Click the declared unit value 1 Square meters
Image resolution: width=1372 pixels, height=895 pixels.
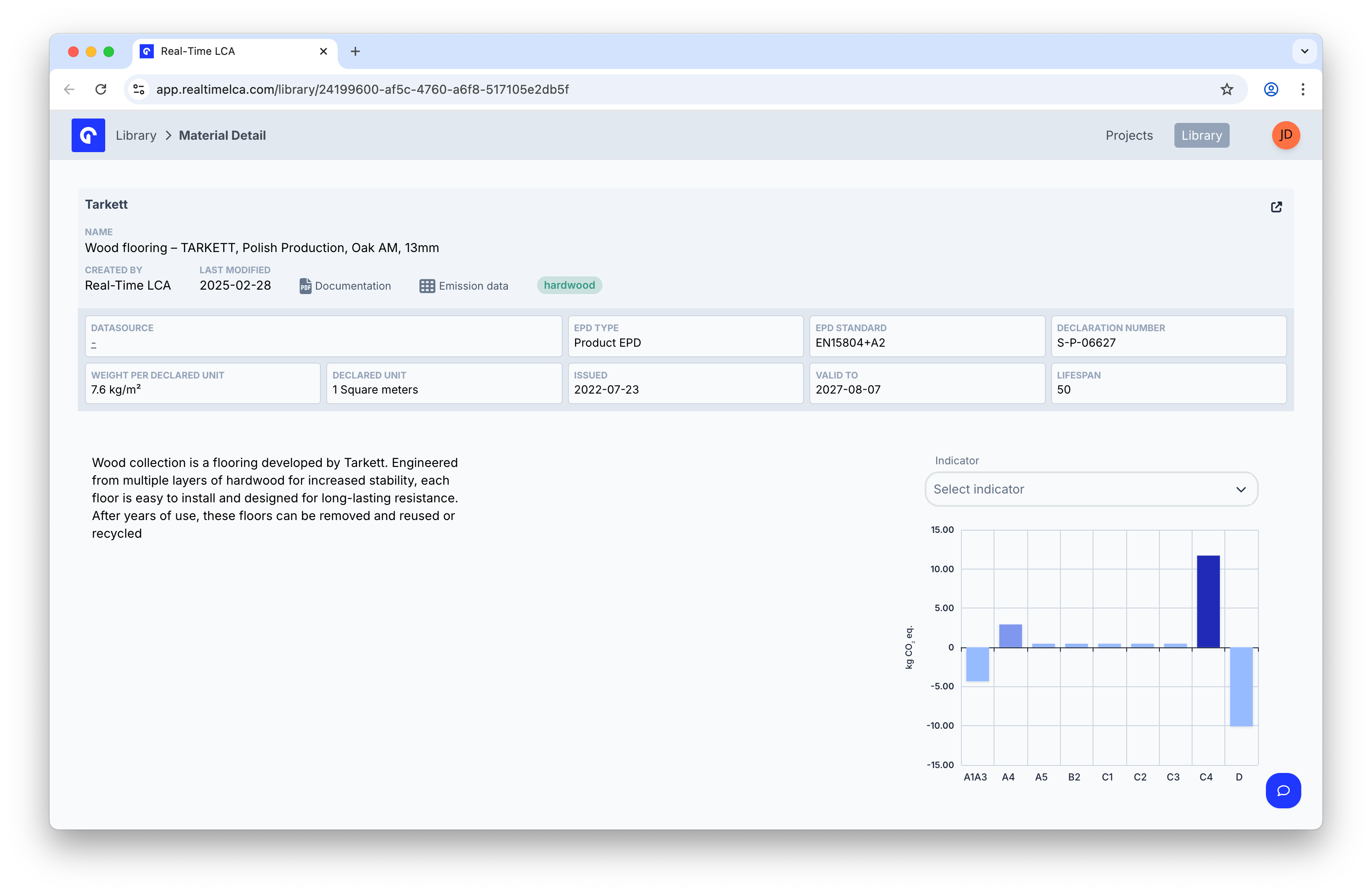click(375, 390)
